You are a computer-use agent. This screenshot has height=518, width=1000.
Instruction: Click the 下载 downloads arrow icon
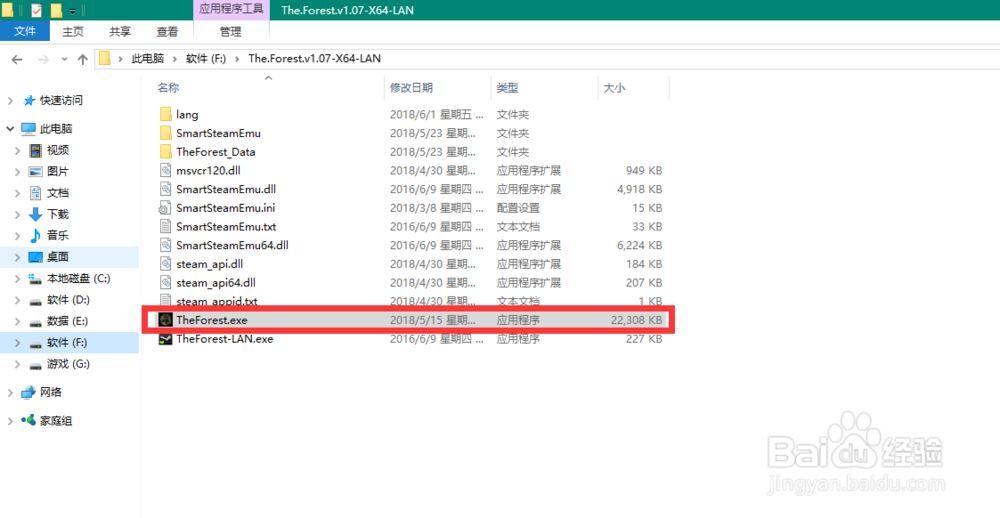click(x=36, y=214)
